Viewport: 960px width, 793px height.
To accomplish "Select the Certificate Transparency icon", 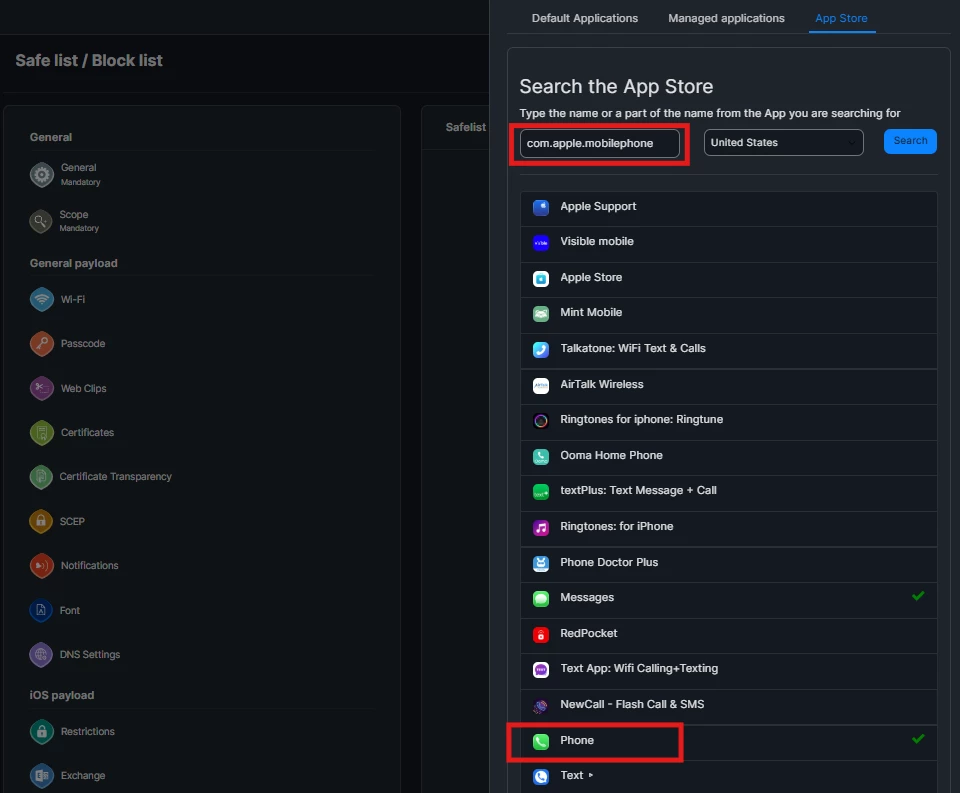I will 41,477.
